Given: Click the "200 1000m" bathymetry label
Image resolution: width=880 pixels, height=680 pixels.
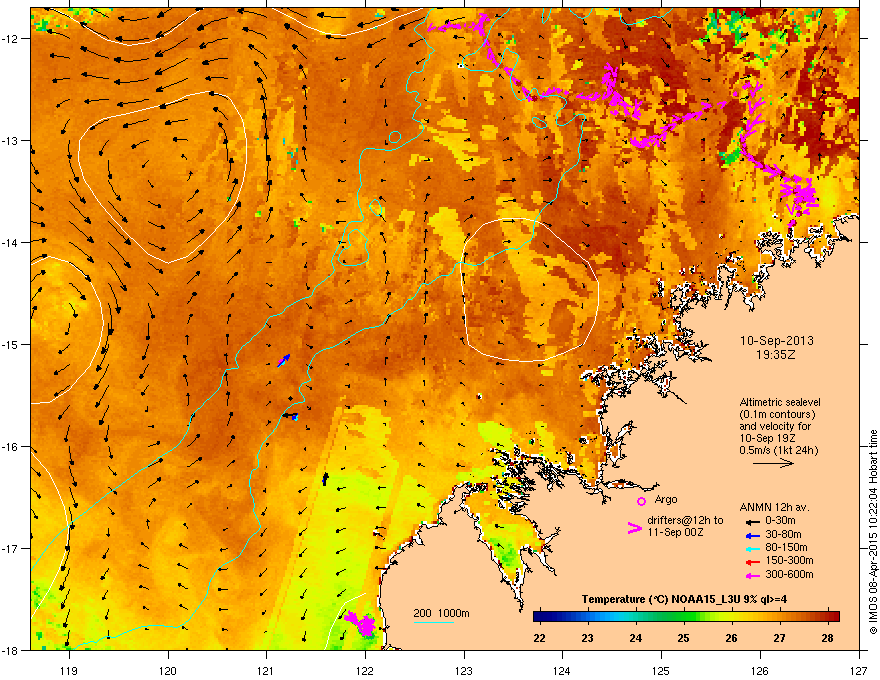Looking at the screenshot, I should coord(441,613).
